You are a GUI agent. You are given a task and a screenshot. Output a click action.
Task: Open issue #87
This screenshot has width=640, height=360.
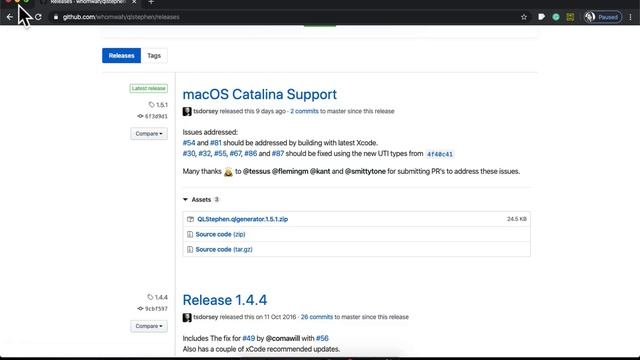(278, 153)
